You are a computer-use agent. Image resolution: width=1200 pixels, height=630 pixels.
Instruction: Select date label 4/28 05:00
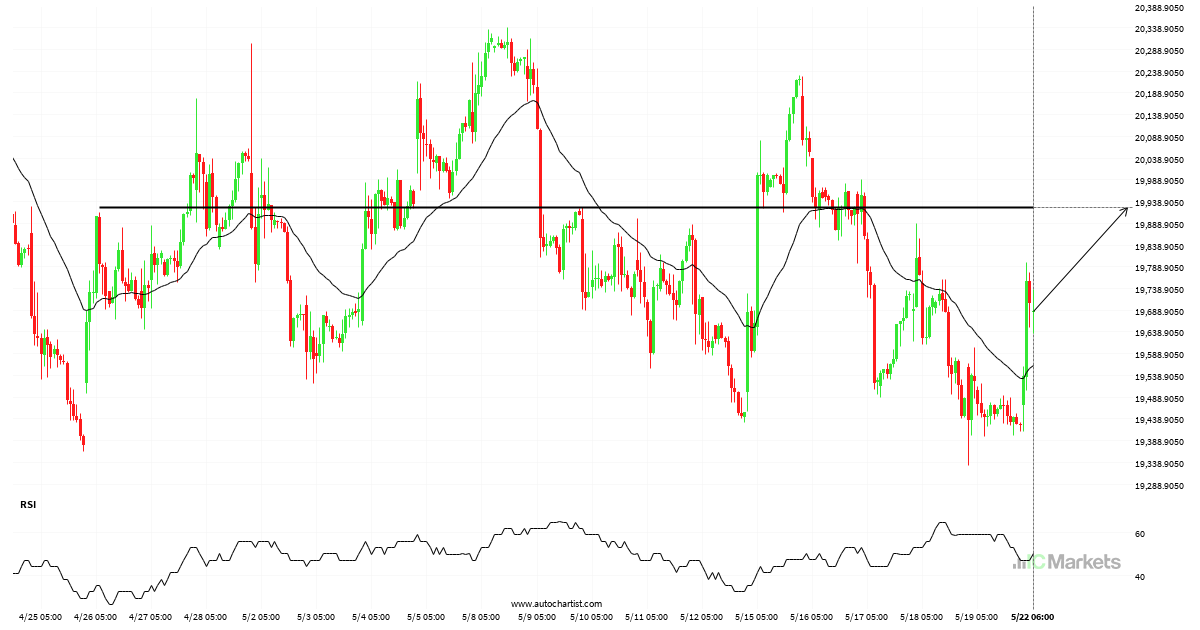click(x=208, y=617)
